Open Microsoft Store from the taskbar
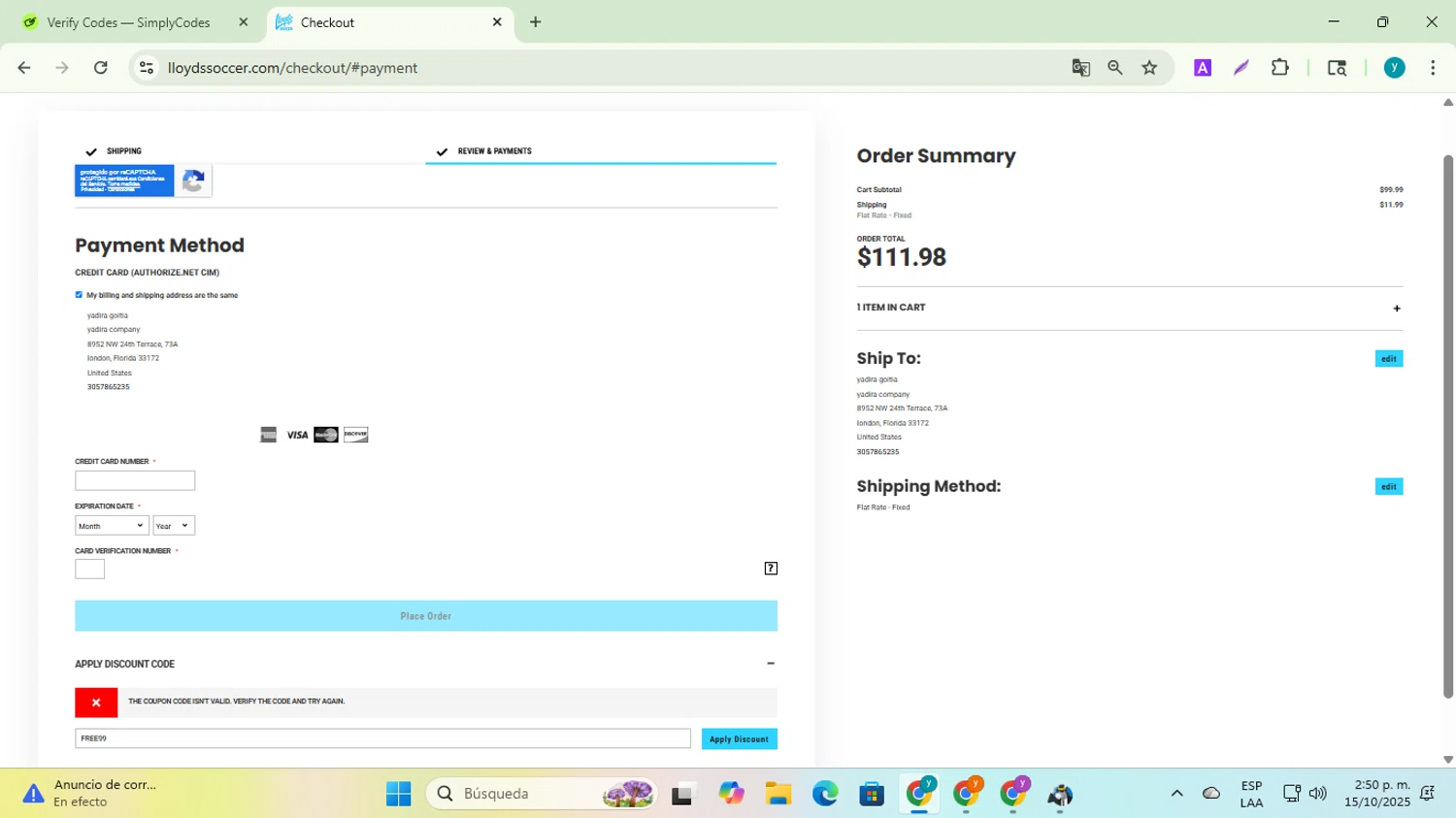Screen dimensions: 1456x818 tap(872, 794)
